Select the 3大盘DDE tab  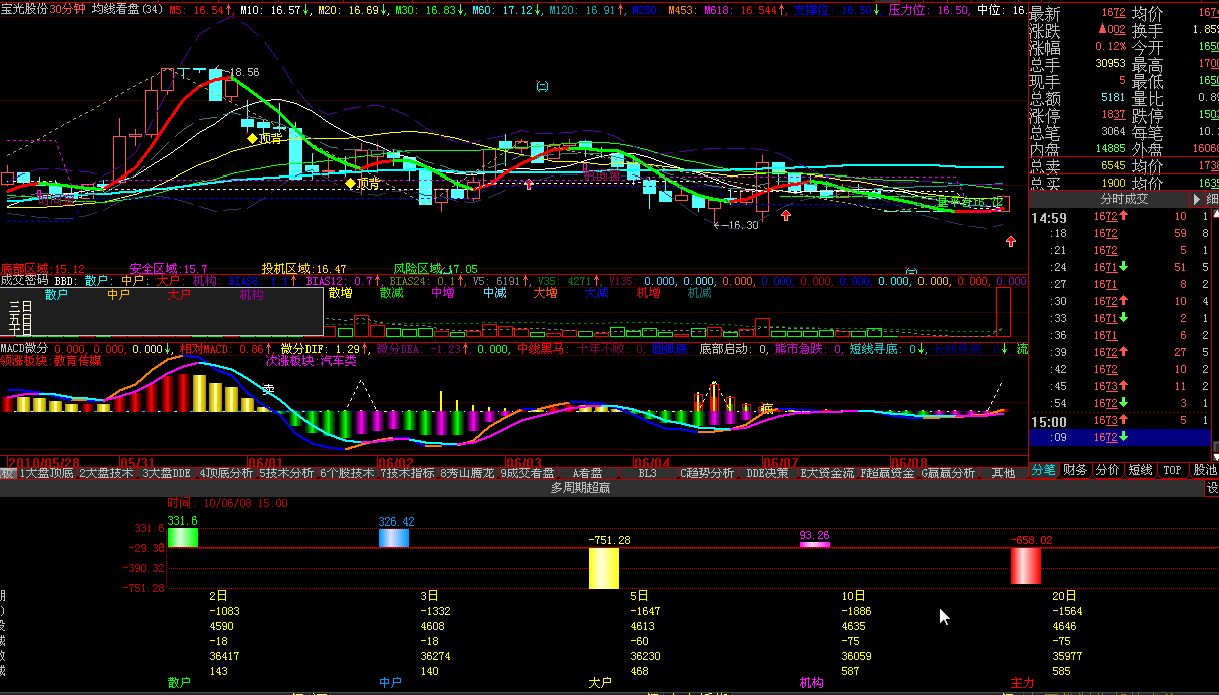(x=167, y=473)
